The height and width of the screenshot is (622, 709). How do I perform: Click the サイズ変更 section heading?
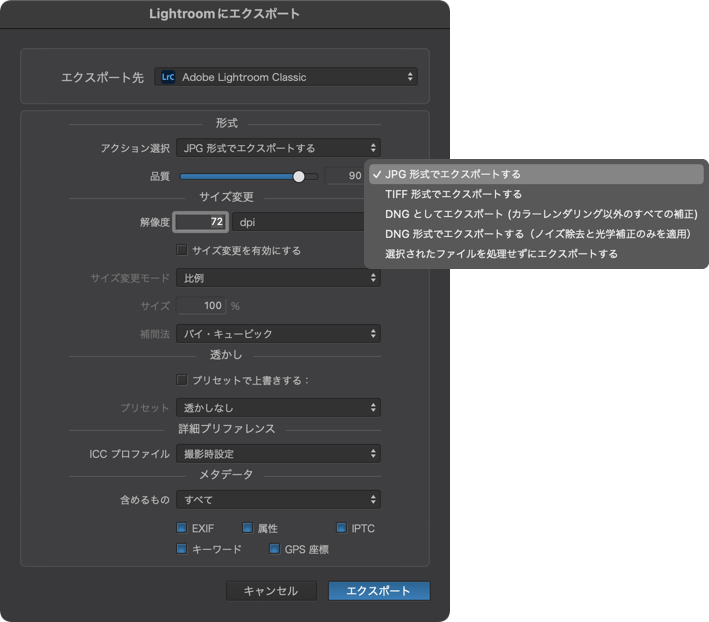[226, 197]
